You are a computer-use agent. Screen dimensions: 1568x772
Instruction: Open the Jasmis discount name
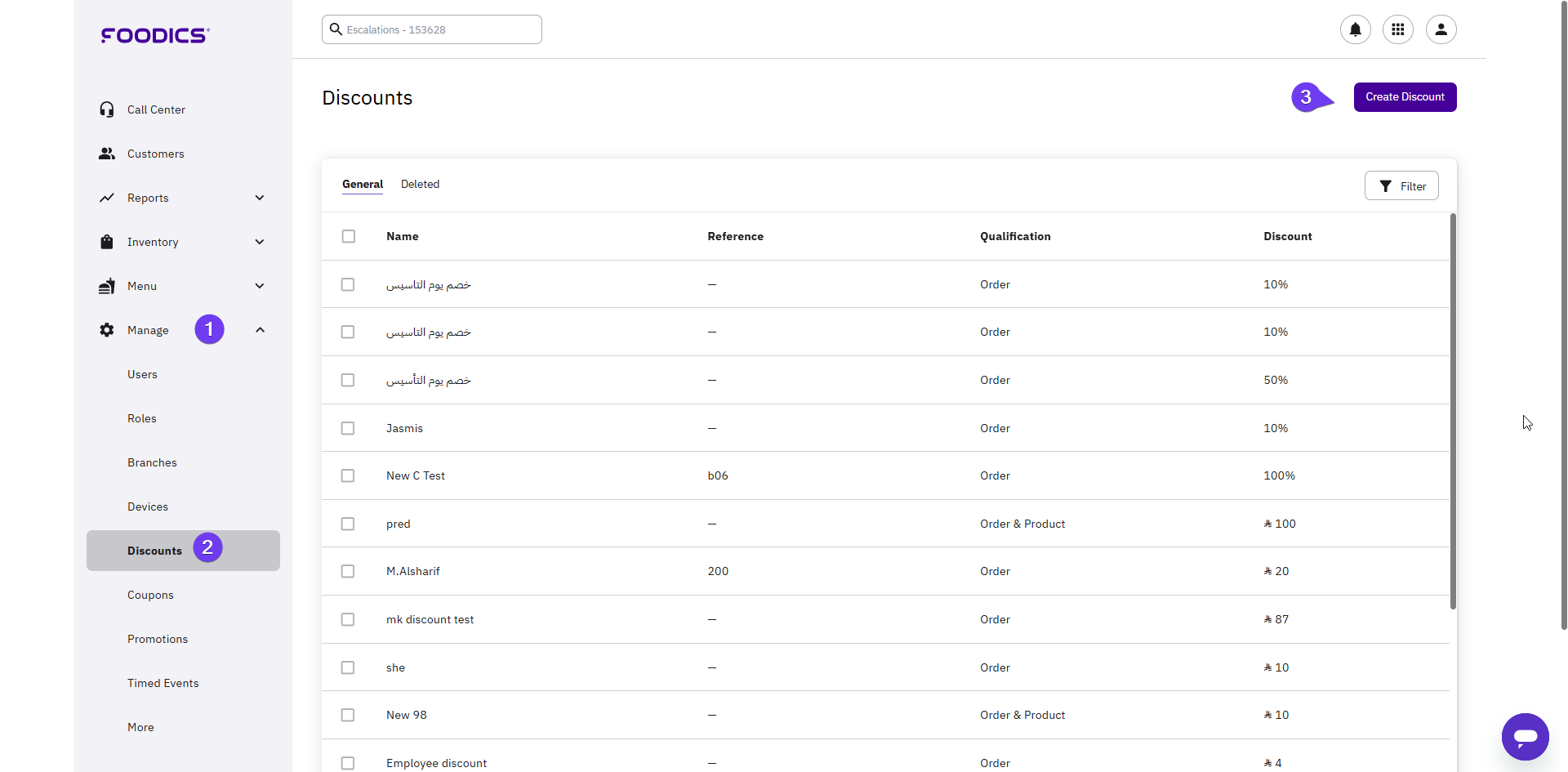pos(404,428)
